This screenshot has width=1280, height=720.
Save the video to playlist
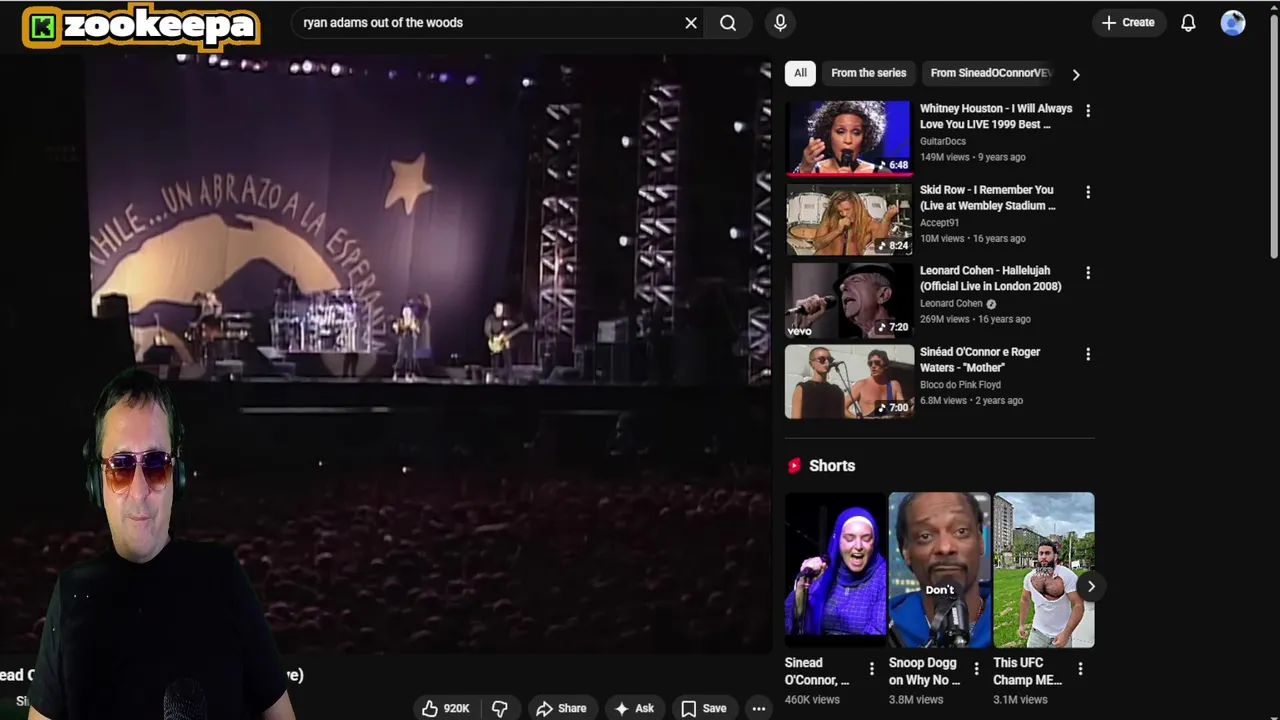(x=704, y=708)
